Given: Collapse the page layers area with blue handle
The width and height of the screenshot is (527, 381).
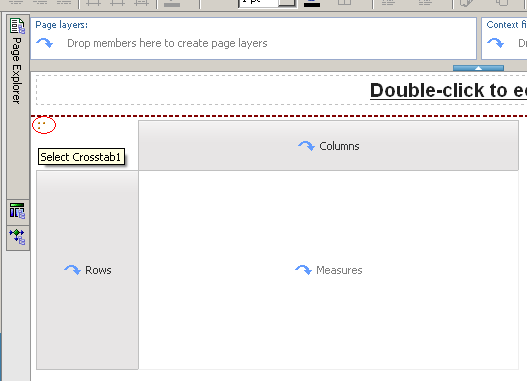Looking at the screenshot, I should click(x=478, y=68).
